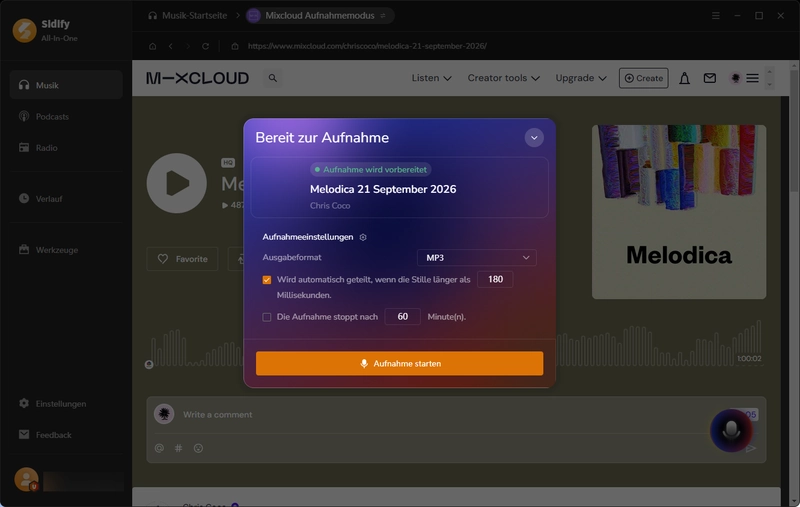The width and height of the screenshot is (800, 507).
Task: Play the Mixcloud show with large play button
Action: 177,183
